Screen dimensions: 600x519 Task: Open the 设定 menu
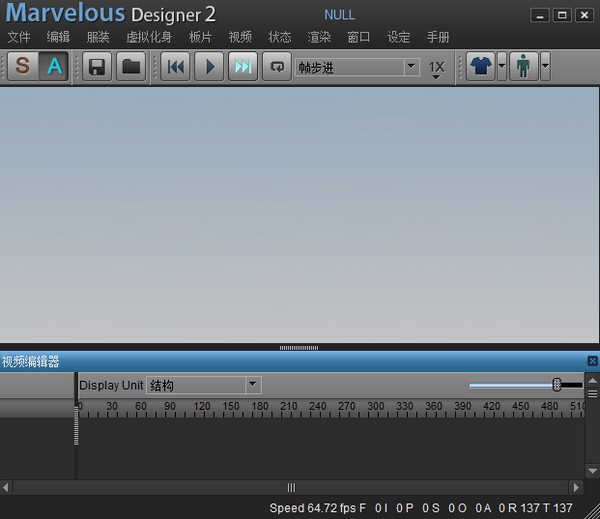(398, 37)
